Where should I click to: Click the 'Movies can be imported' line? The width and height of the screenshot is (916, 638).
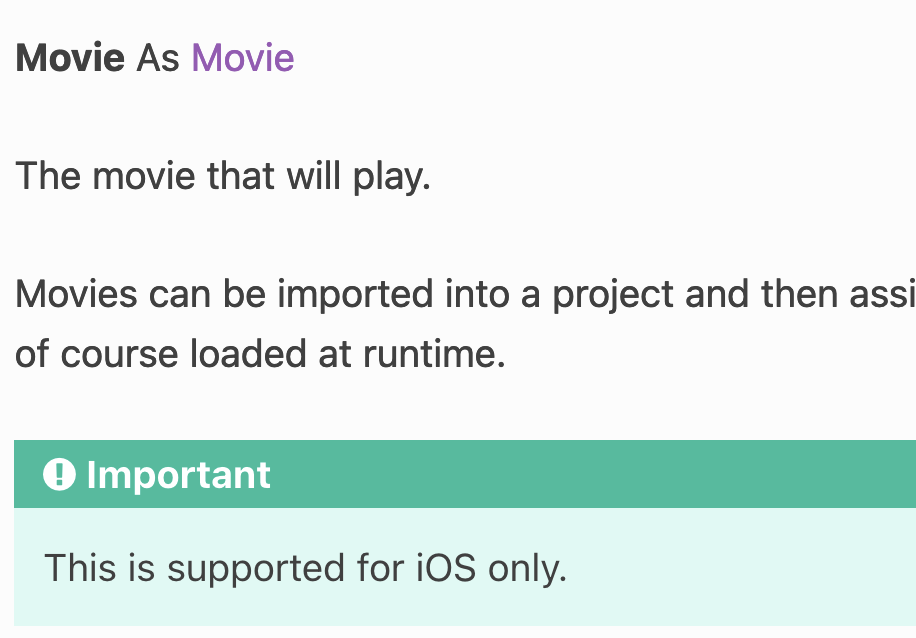point(465,294)
